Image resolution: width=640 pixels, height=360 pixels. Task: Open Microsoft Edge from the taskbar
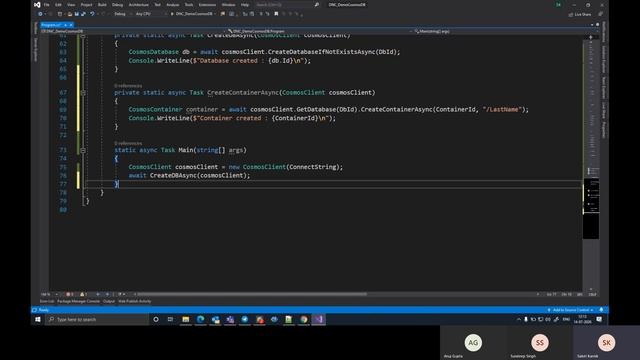(200, 320)
